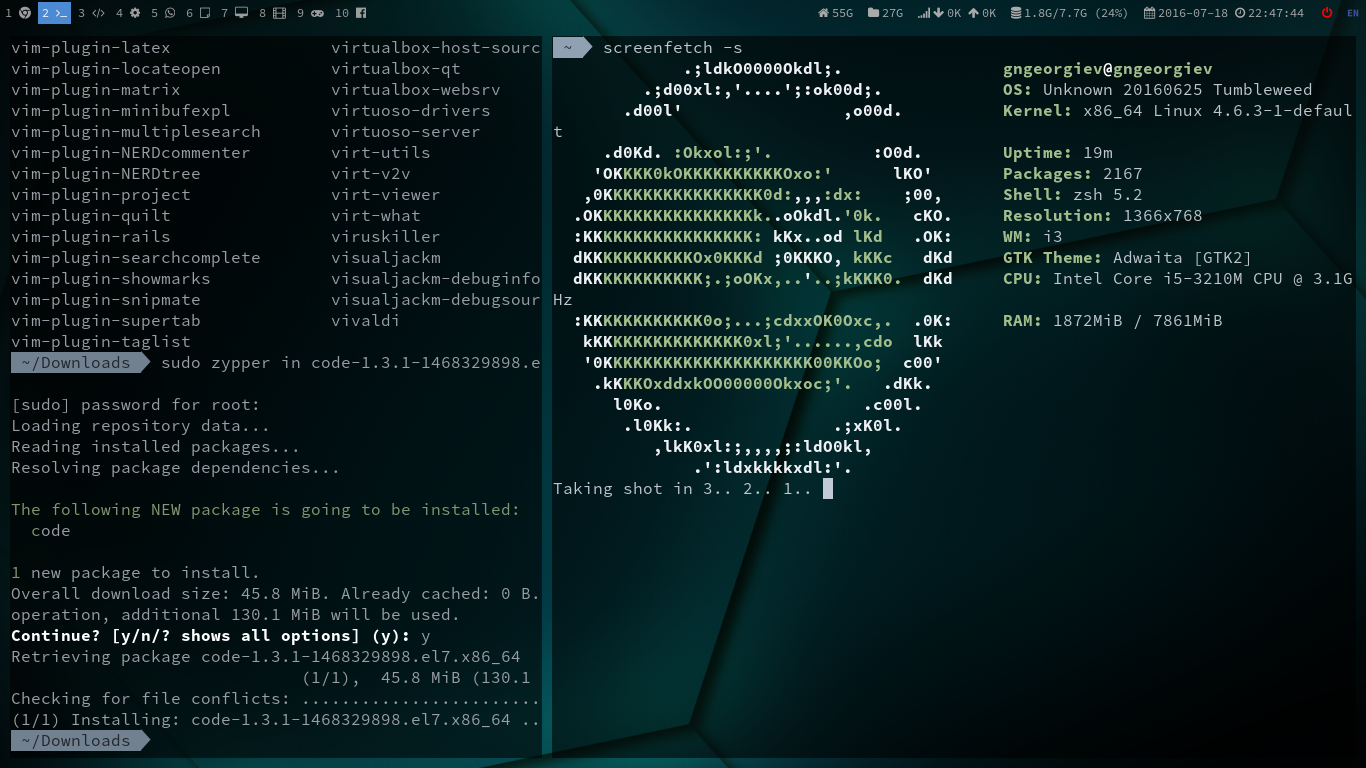Screen dimensions: 1366x768
Task: Click the 'Uptime: 19m' line
Action: click(x=1058, y=153)
